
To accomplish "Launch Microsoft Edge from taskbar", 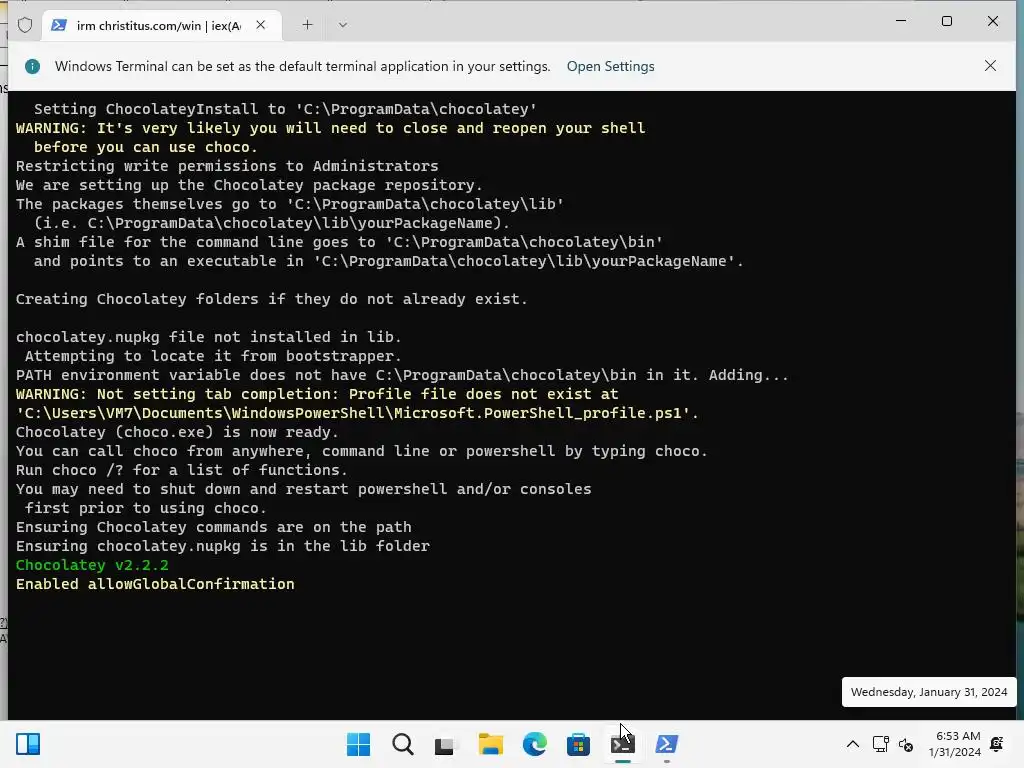I will point(534,744).
